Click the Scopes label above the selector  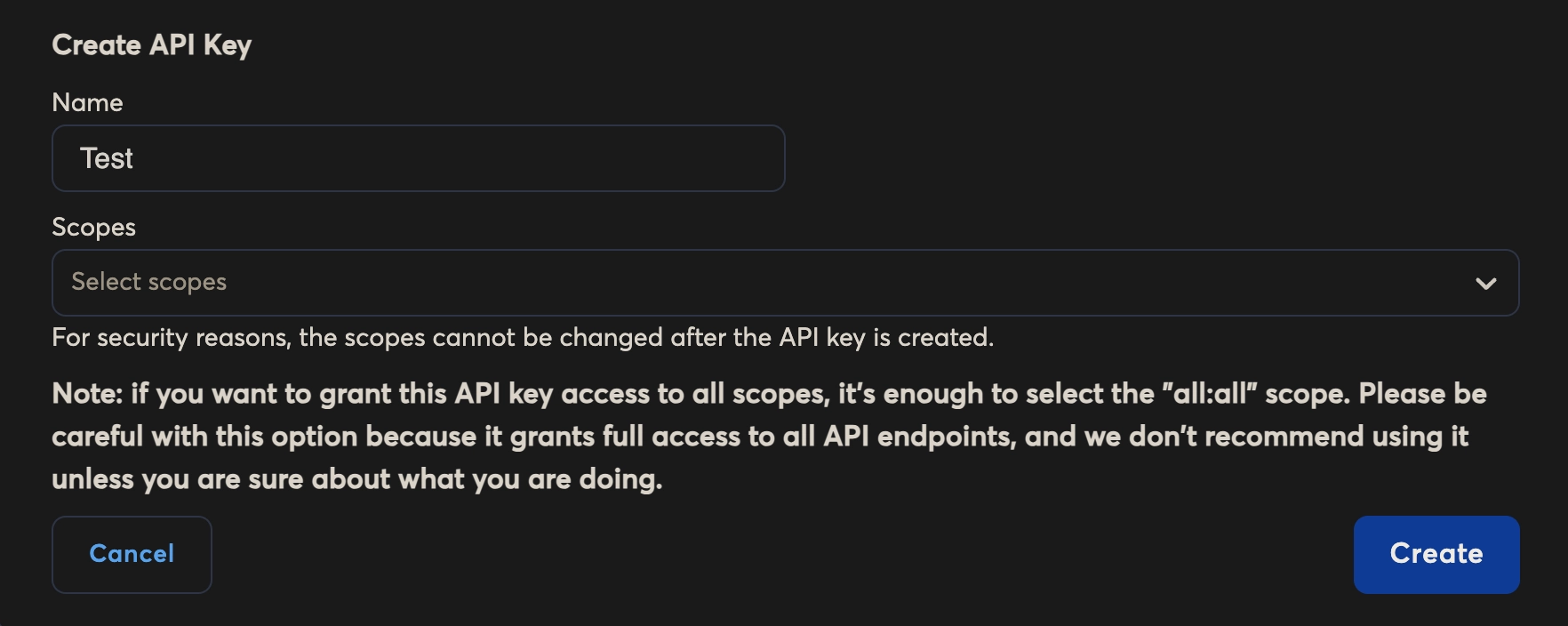[x=93, y=228]
